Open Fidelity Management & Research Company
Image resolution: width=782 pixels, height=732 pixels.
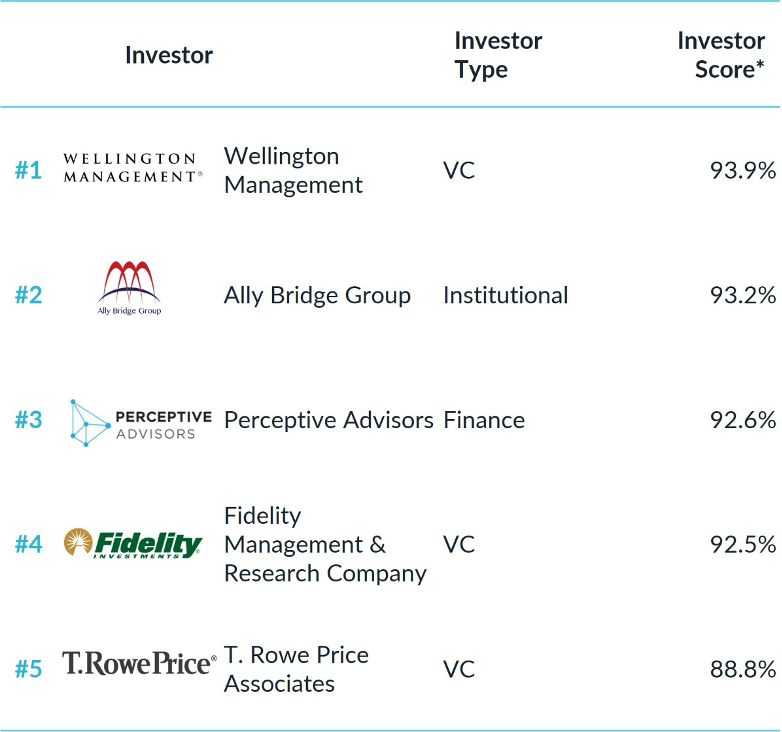tap(324, 544)
